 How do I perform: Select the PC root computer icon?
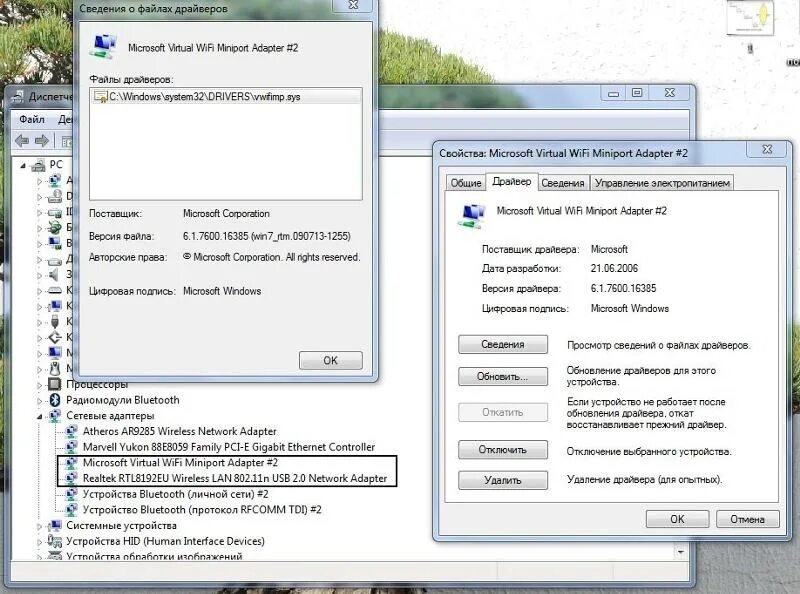(x=38, y=165)
